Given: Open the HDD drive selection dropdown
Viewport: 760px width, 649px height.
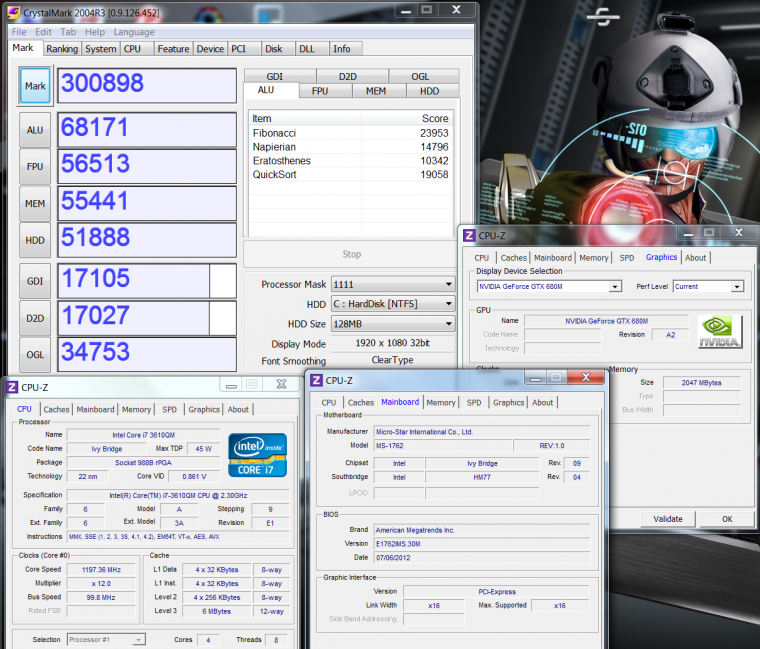Looking at the screenshot, I should 391,304.
